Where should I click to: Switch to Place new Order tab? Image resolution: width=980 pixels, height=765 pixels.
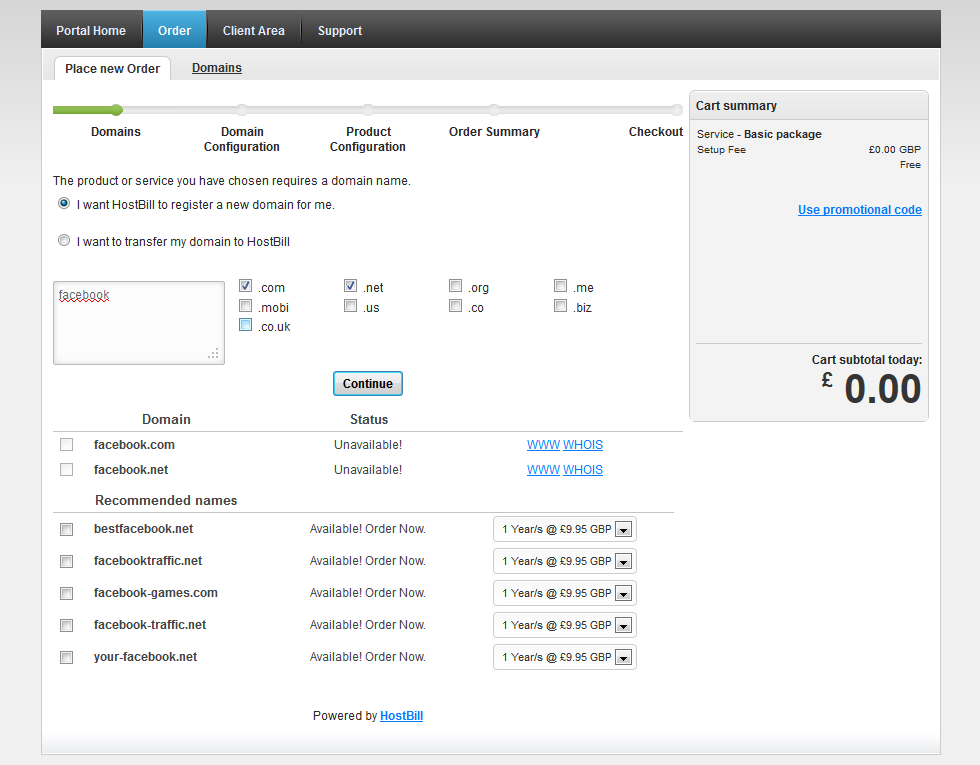(x=112, y=68)
